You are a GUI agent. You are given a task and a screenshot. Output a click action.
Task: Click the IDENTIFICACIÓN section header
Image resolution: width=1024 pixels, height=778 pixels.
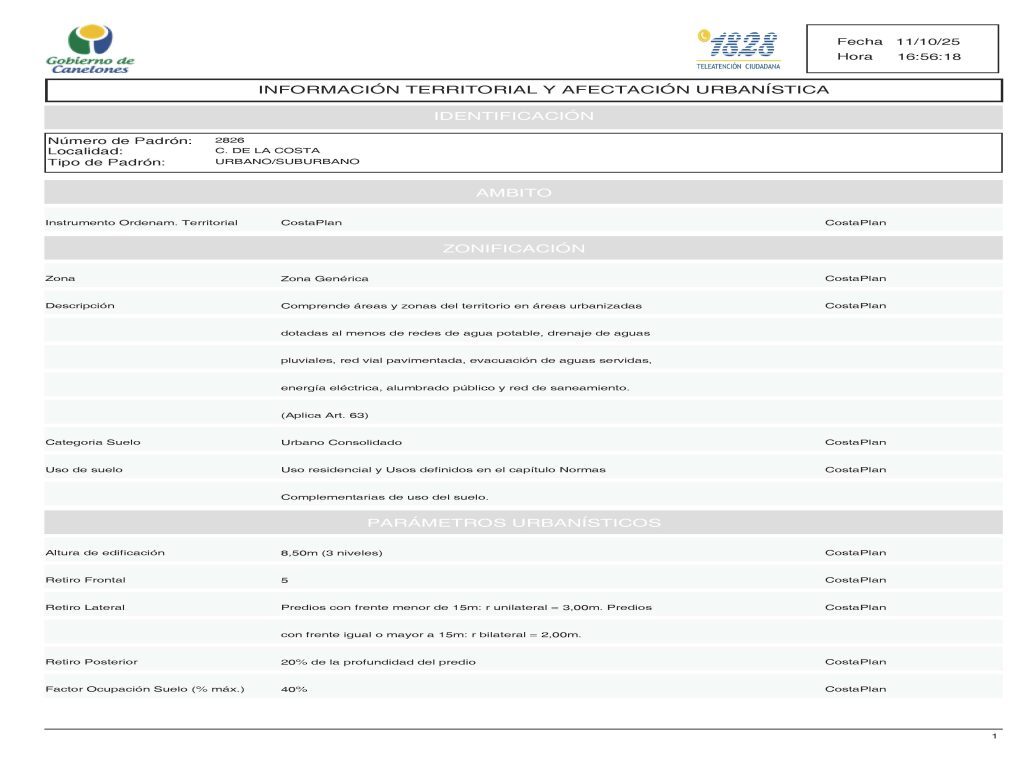tap(514, 117)
